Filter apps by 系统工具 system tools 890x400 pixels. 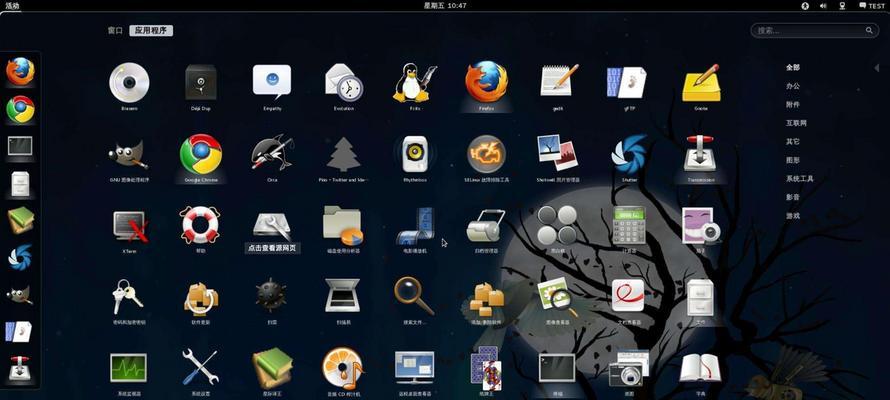[x=800, y=179]
